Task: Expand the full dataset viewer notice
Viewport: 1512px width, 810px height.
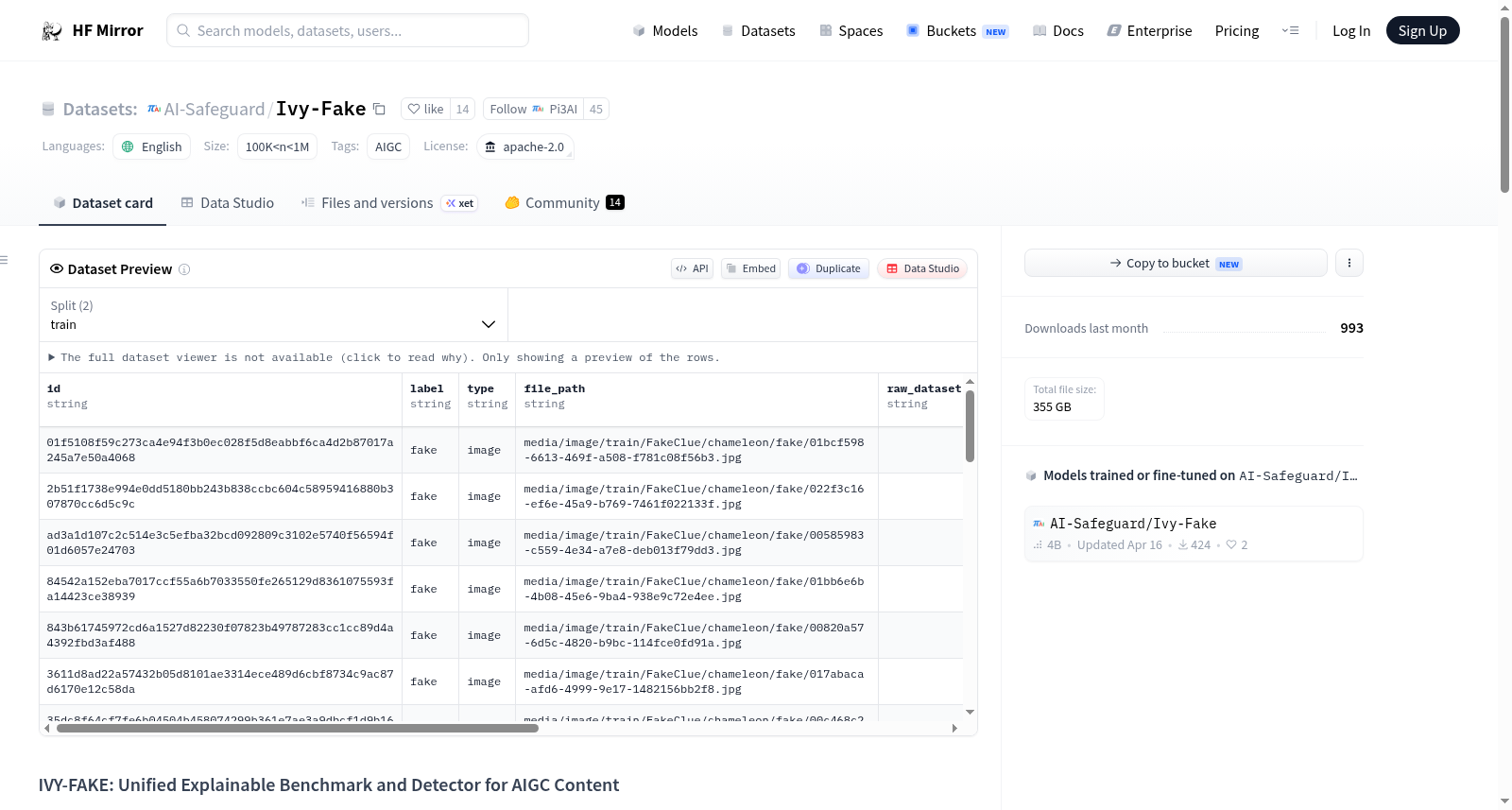Action: pos(384,357)
